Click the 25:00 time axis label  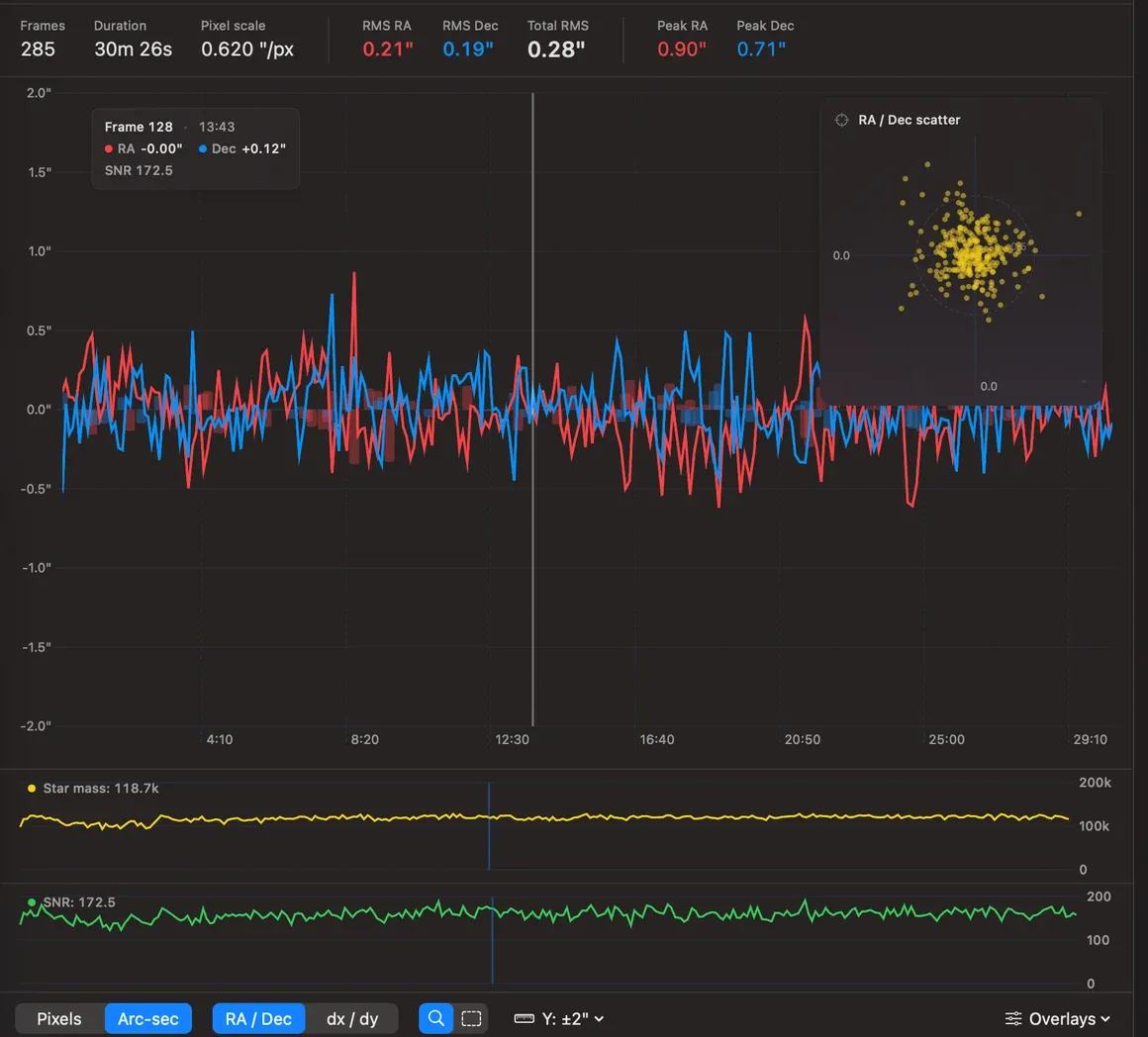pyautogui.click(x=947, y=740)
